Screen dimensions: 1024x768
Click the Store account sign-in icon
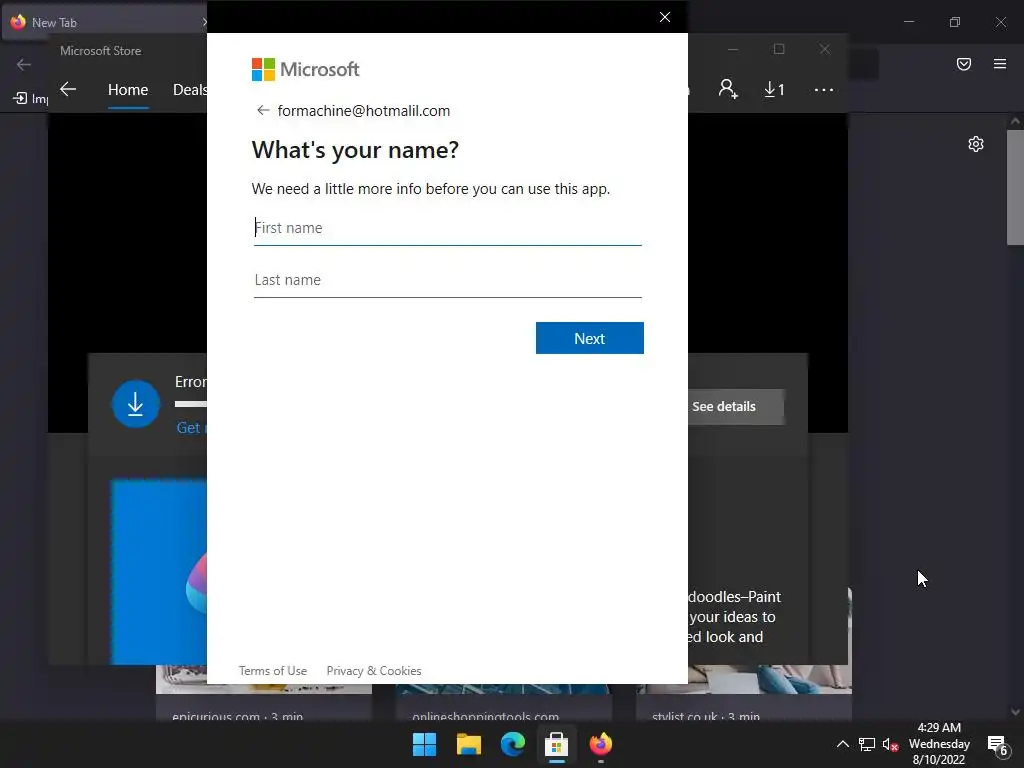coord(728,89)
